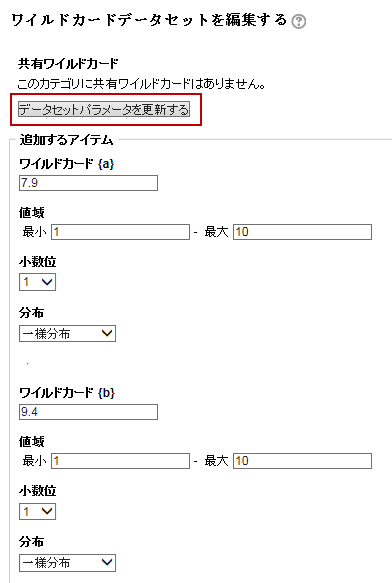Click the ワイルドカード {b} label
The height and width of the screenshot is (583, 392).
pyautogui.click(x=67, y=393)
